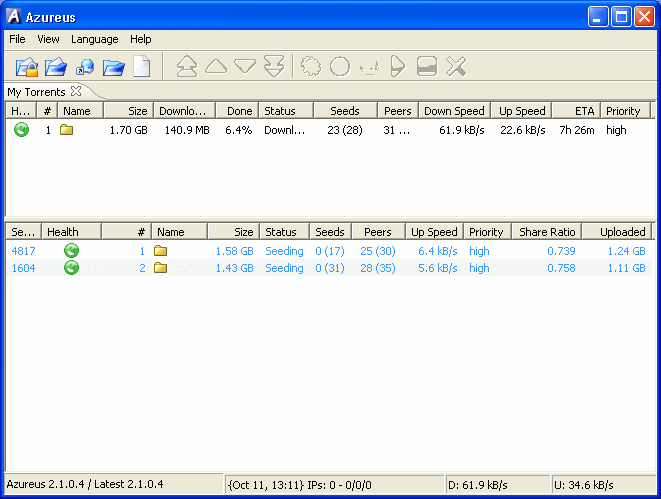Click the 0.758 share ratio value
This screenshot has width=661, height=499.
(x=561, y=268)
